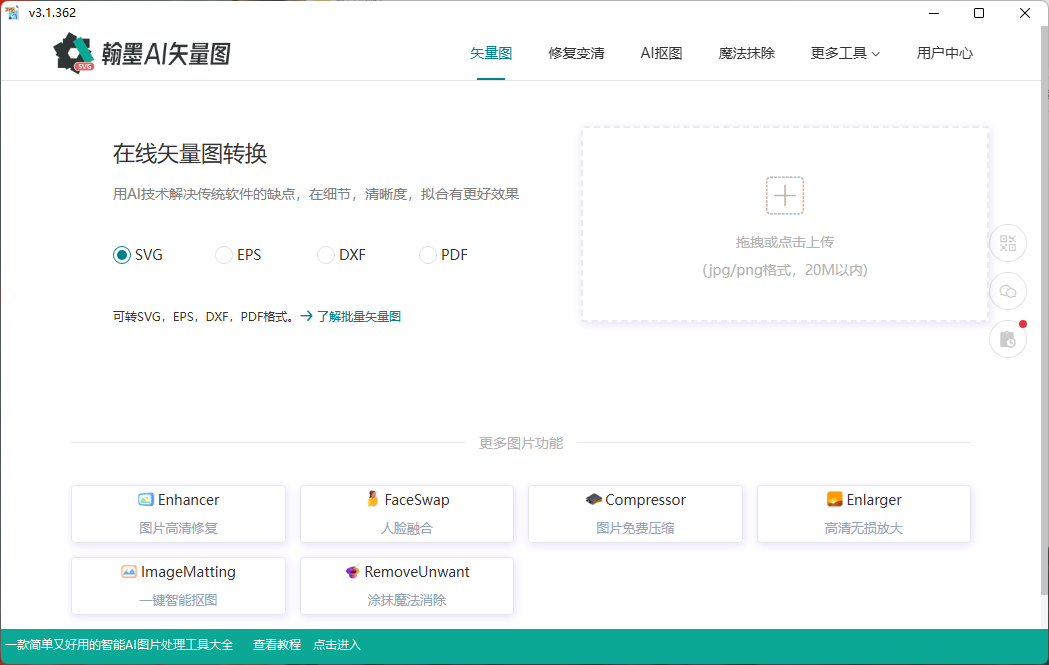
Task: Click 查看教程 in the bottom bar
Action: [277, 645]
